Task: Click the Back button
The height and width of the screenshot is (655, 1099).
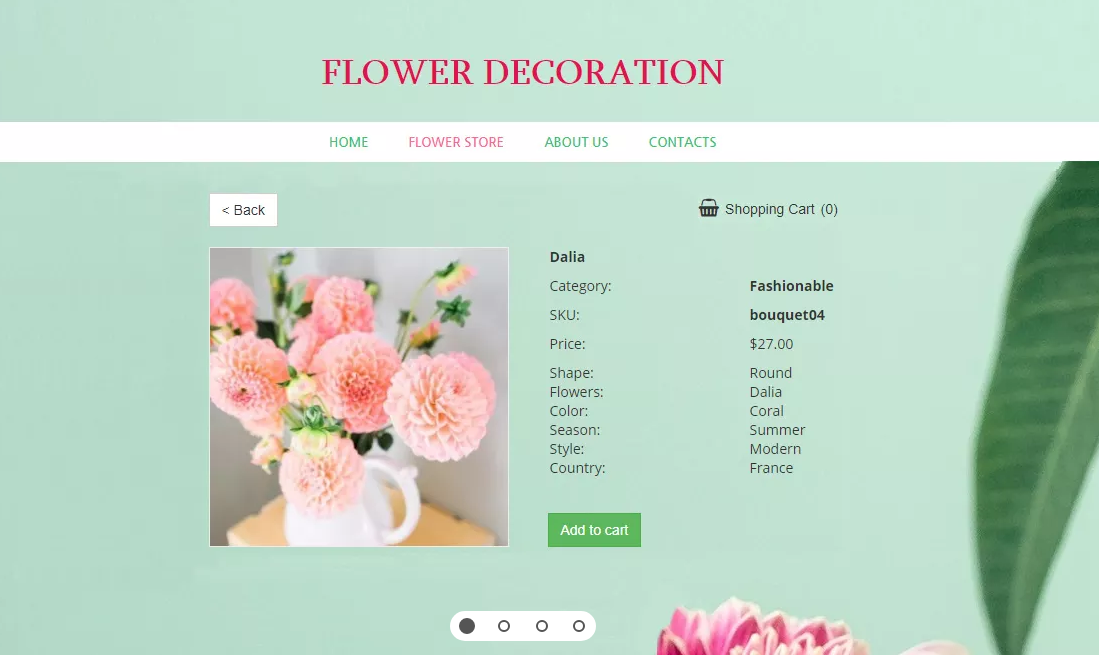Action: (243, 210)
